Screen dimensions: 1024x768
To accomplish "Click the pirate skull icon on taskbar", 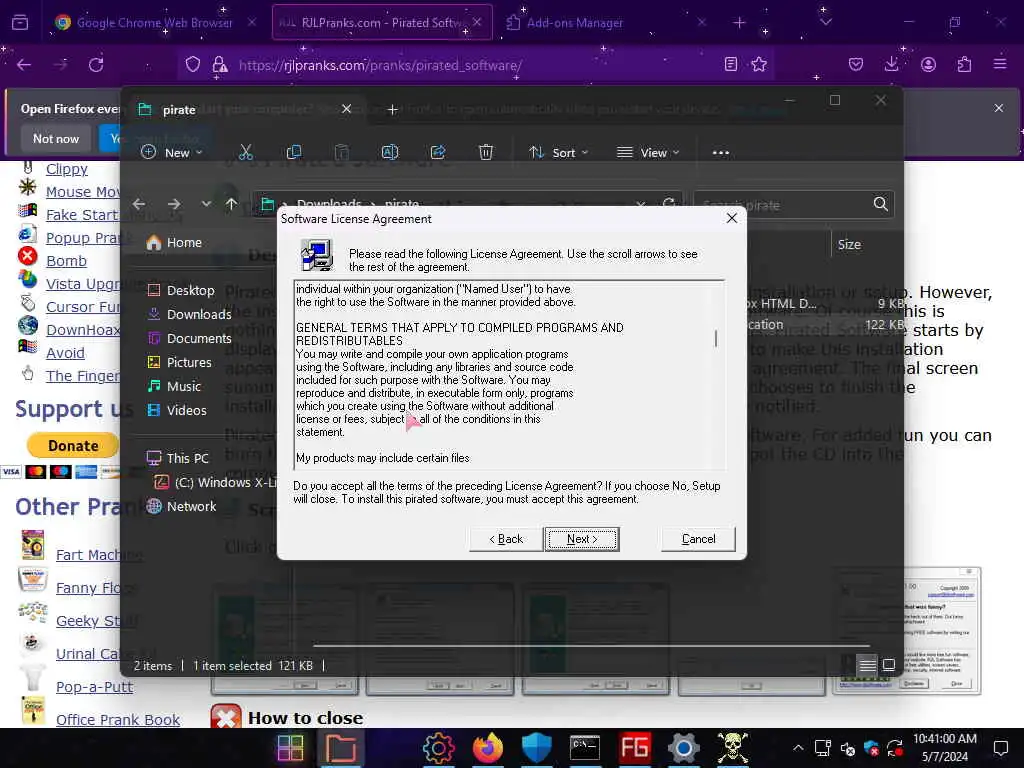I will point(733,748).
